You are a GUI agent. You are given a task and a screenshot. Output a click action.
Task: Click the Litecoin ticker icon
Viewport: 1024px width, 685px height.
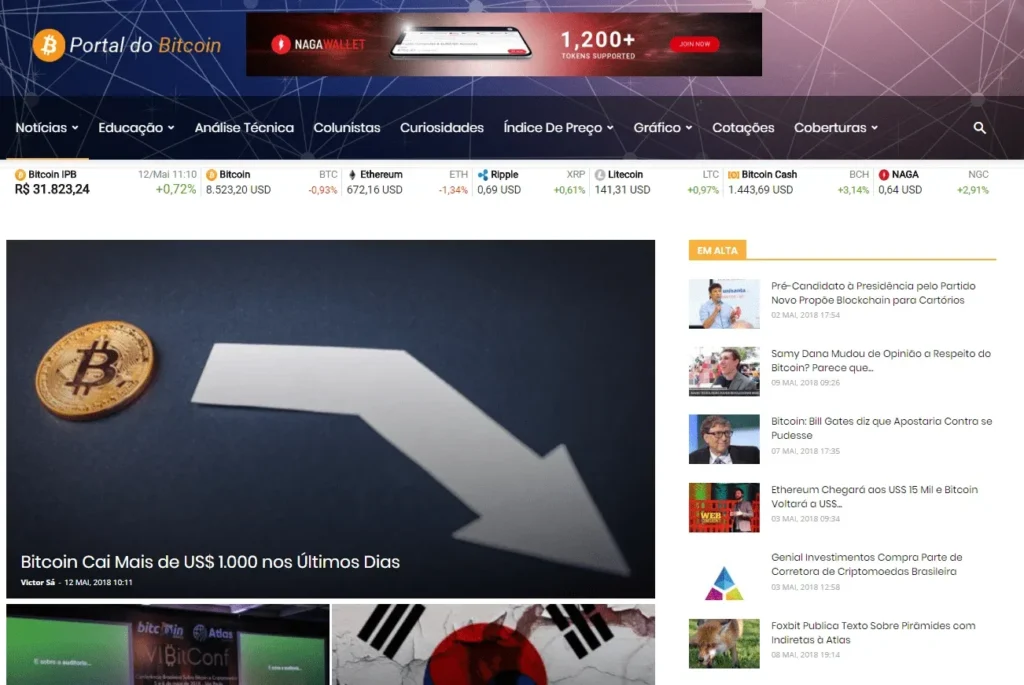click(x=600, y=175)
